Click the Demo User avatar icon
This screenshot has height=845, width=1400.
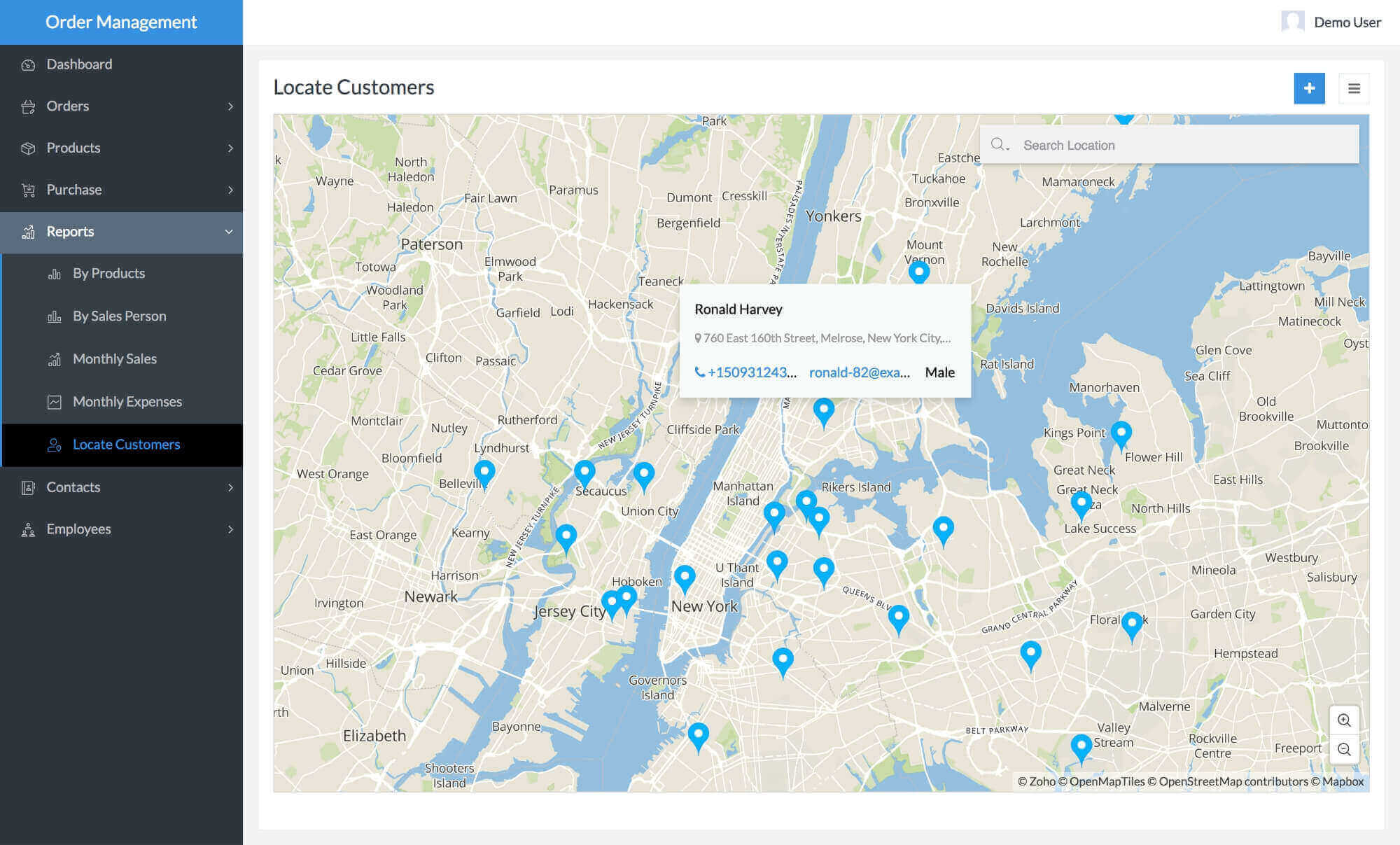click(1292, 22)
